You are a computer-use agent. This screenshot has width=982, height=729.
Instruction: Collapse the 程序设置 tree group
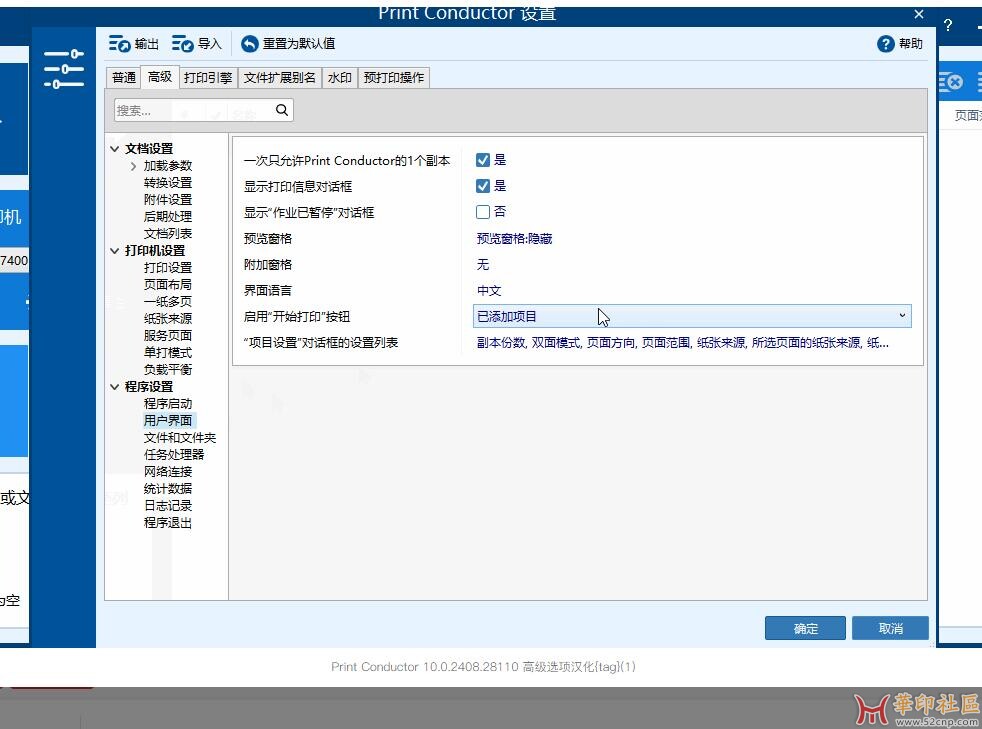pyautogui.click(x=115, y=387)
